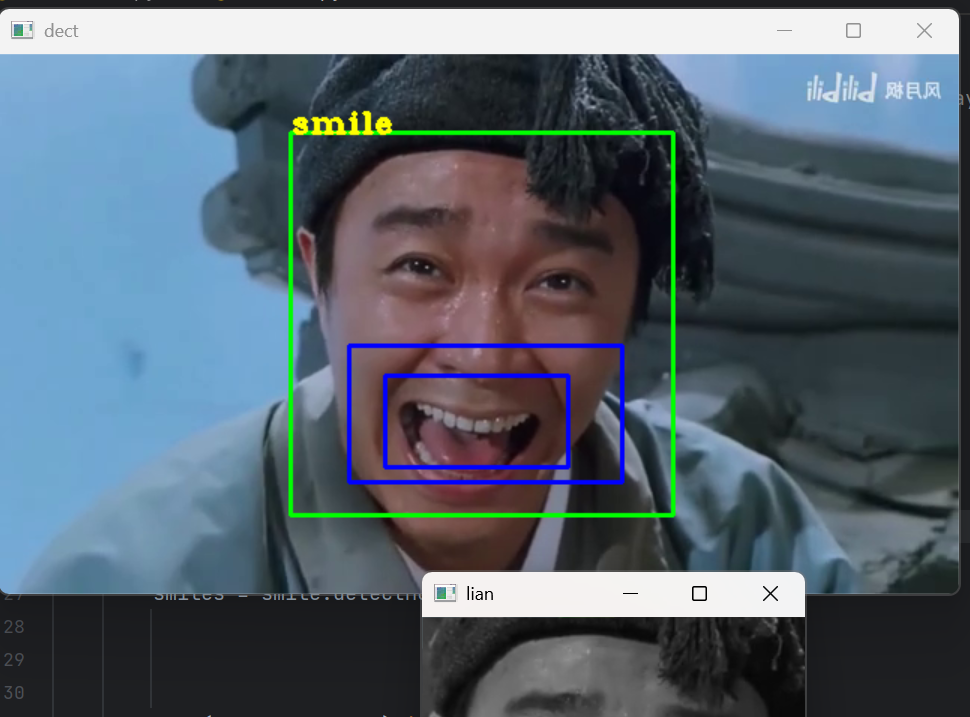970x717 pixels.
Task: Close the dect window
Action: (924, 30)
